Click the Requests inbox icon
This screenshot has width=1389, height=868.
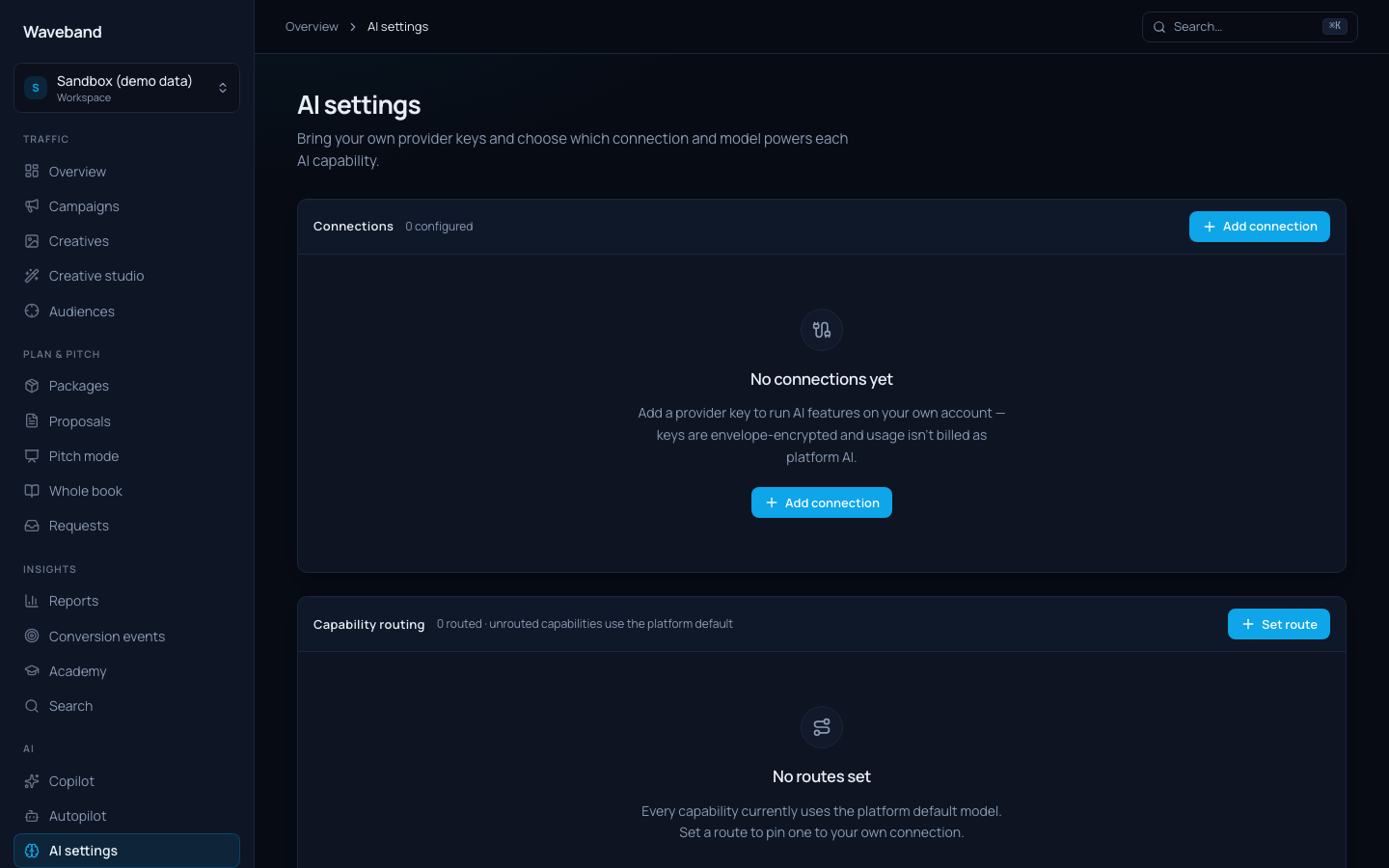[32, 526]
